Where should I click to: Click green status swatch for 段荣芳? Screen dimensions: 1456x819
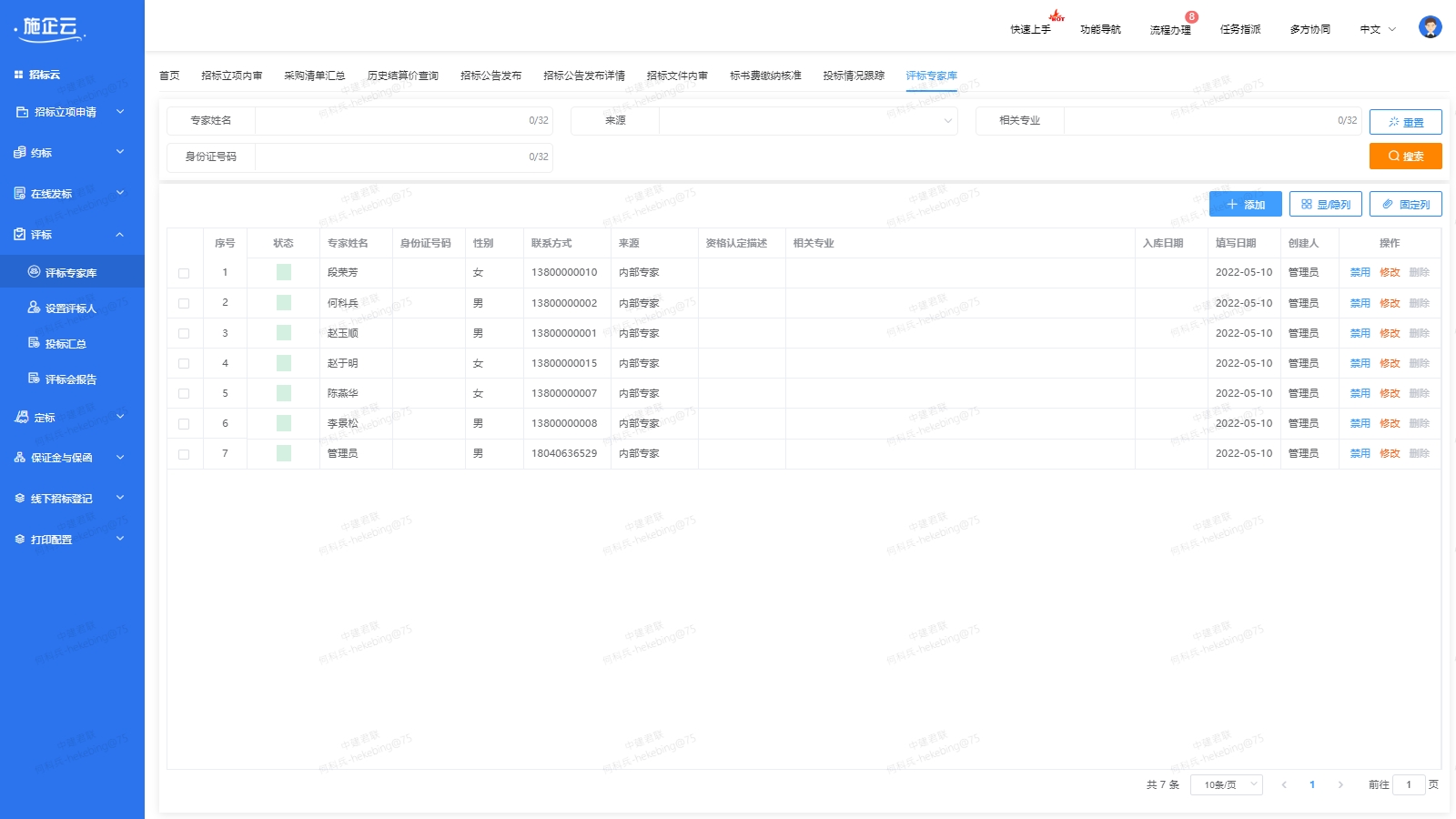point(284,272)
